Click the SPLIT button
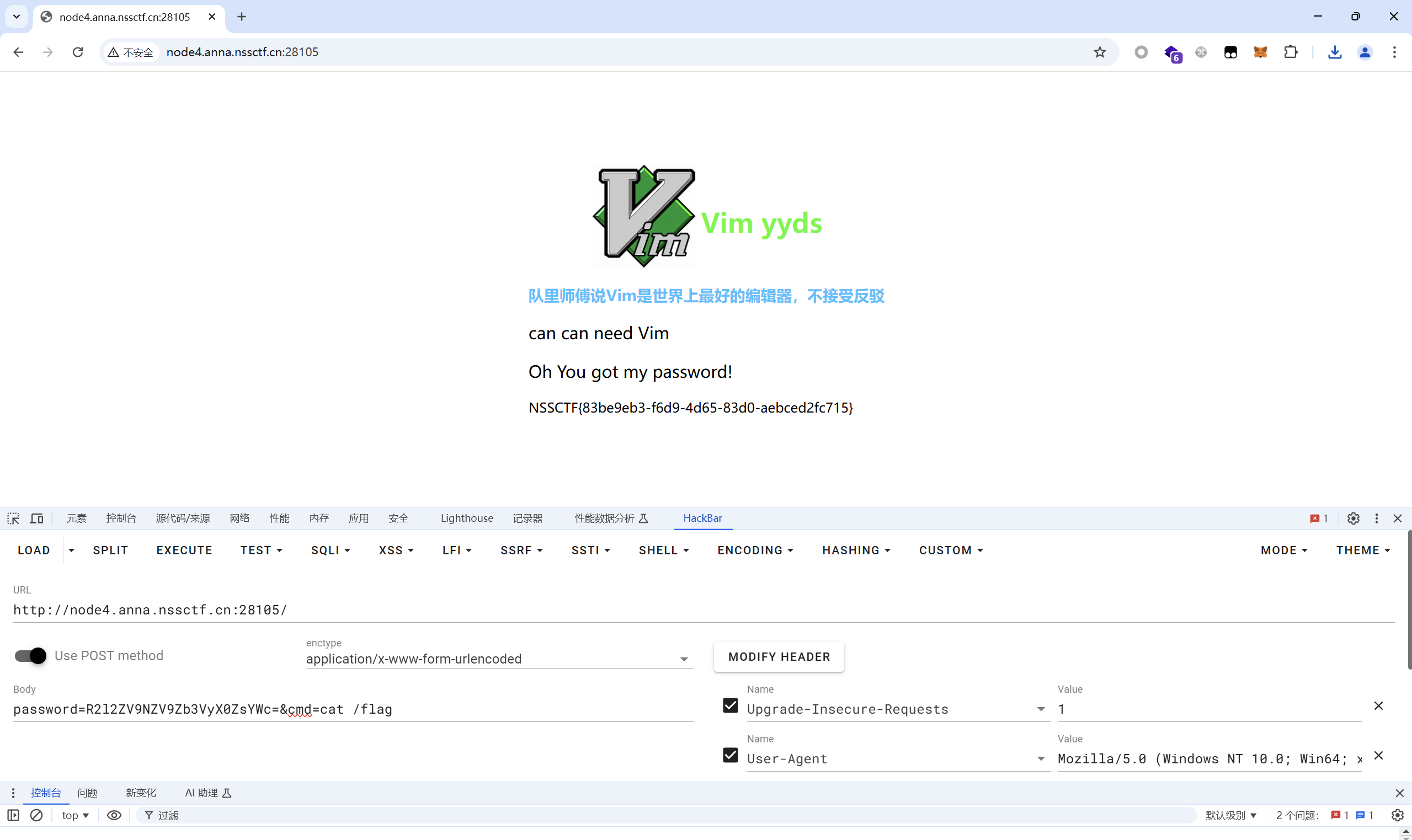Screen dimensions: 1412x840 coord(110,550)
